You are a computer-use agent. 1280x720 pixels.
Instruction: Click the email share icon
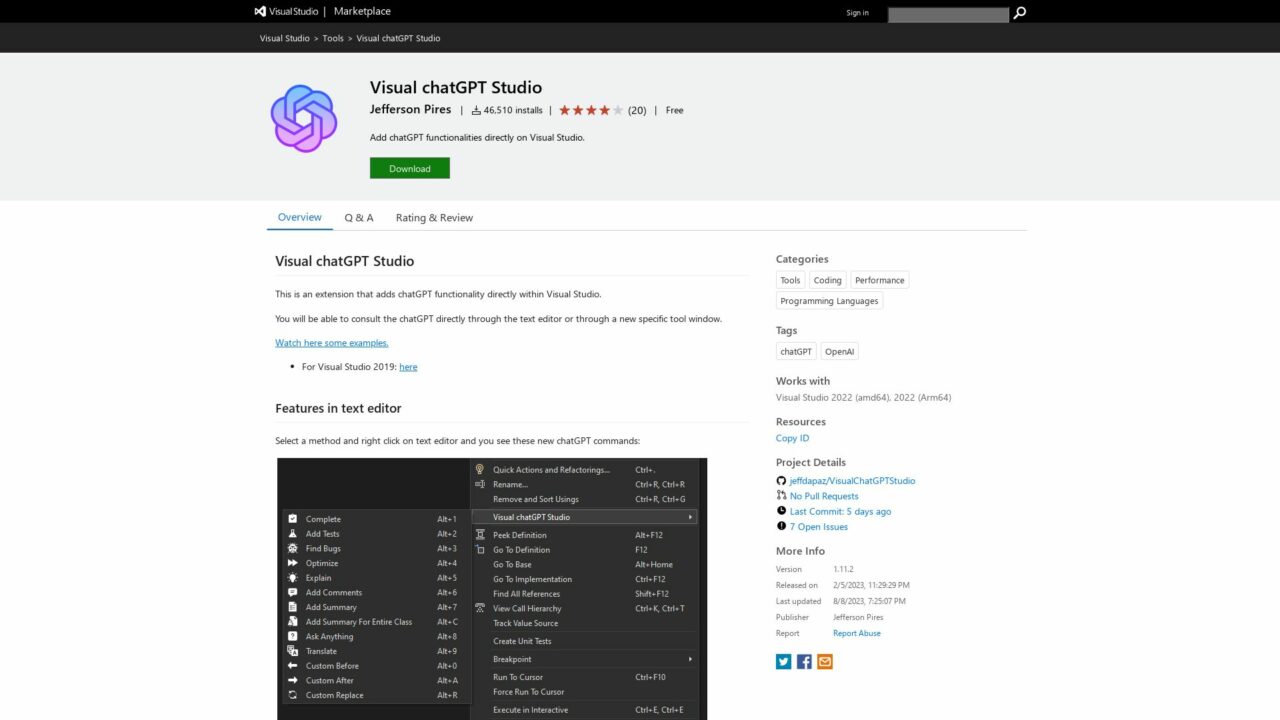point(824,661)
